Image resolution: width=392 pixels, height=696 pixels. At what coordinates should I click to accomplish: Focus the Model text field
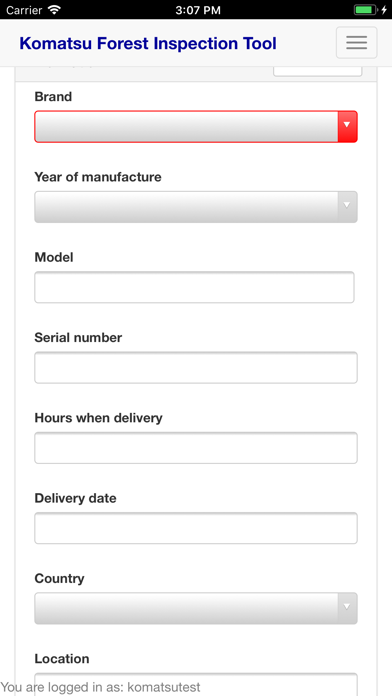194,287
